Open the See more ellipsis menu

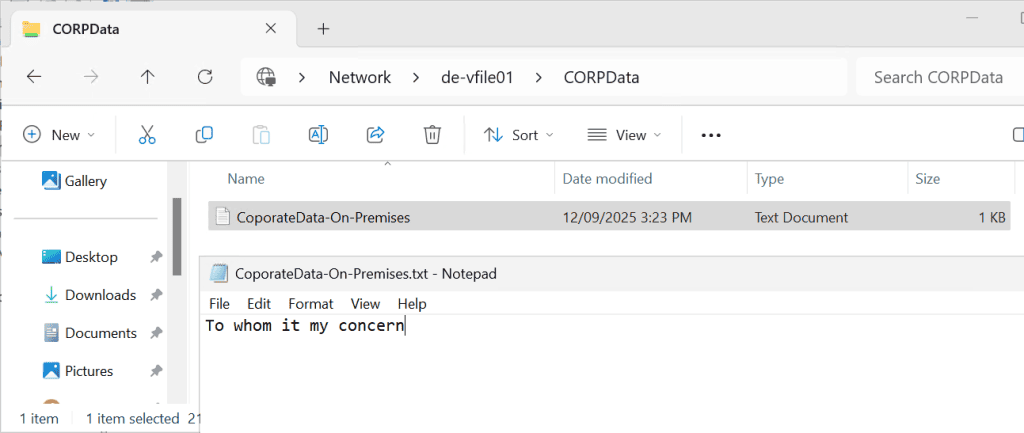coord(711,135)
